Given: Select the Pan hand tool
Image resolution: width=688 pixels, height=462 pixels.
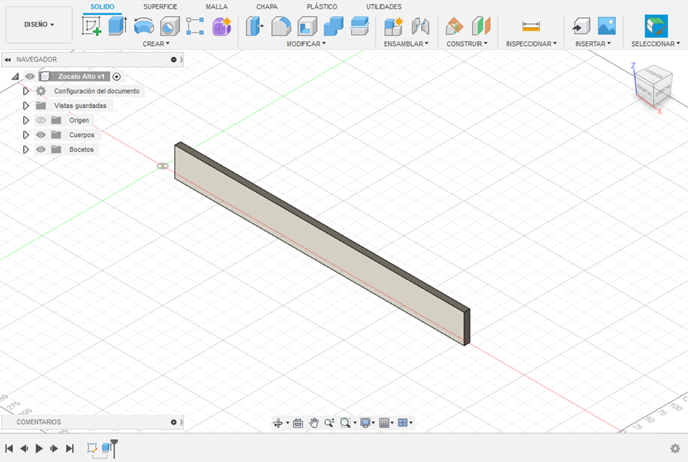Looking at the screenshot, I should coord(313,423).
